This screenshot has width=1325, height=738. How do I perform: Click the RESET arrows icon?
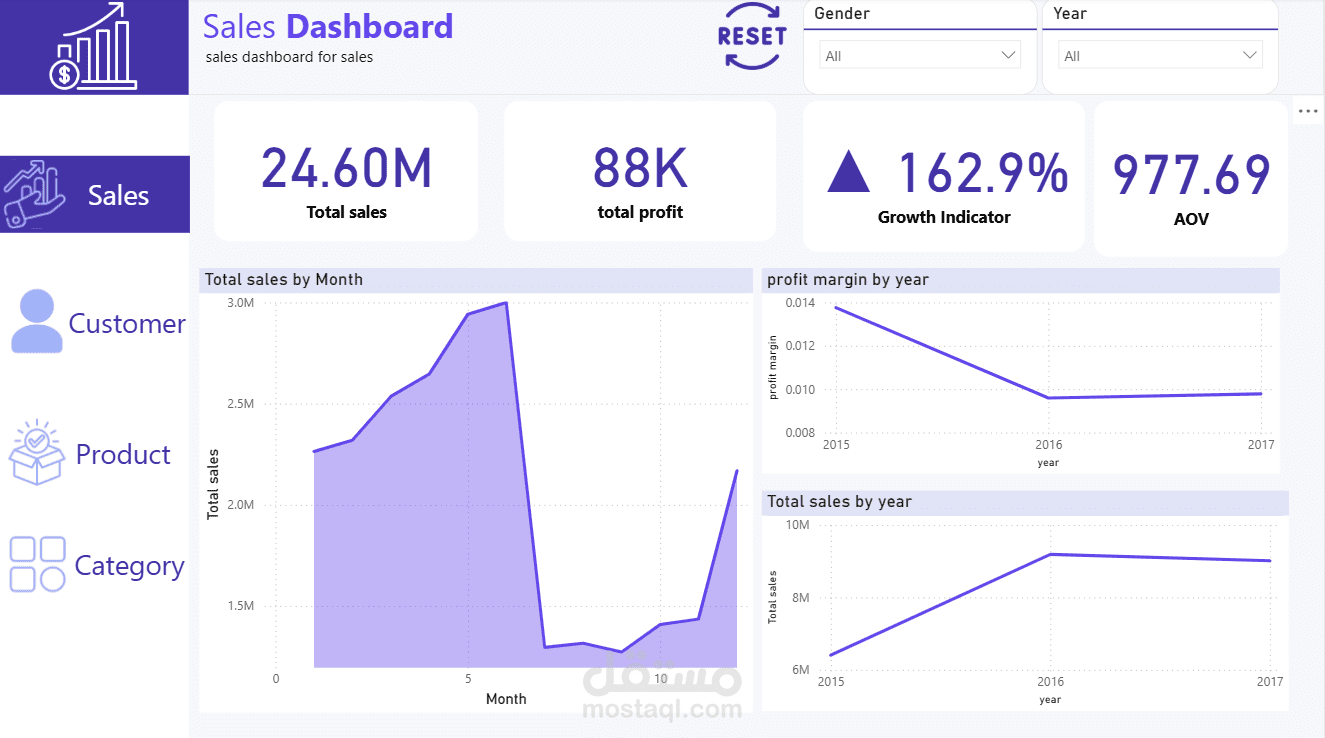coord(752,36)
